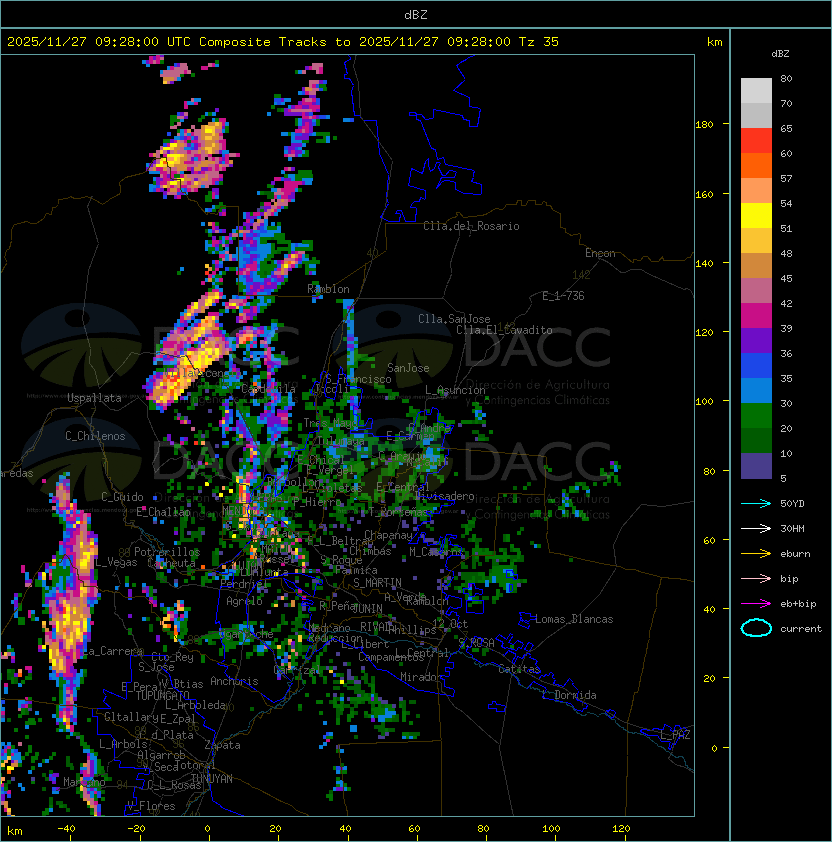
Task: Click the '12_Oct' place label
Action: coord(450,624)
